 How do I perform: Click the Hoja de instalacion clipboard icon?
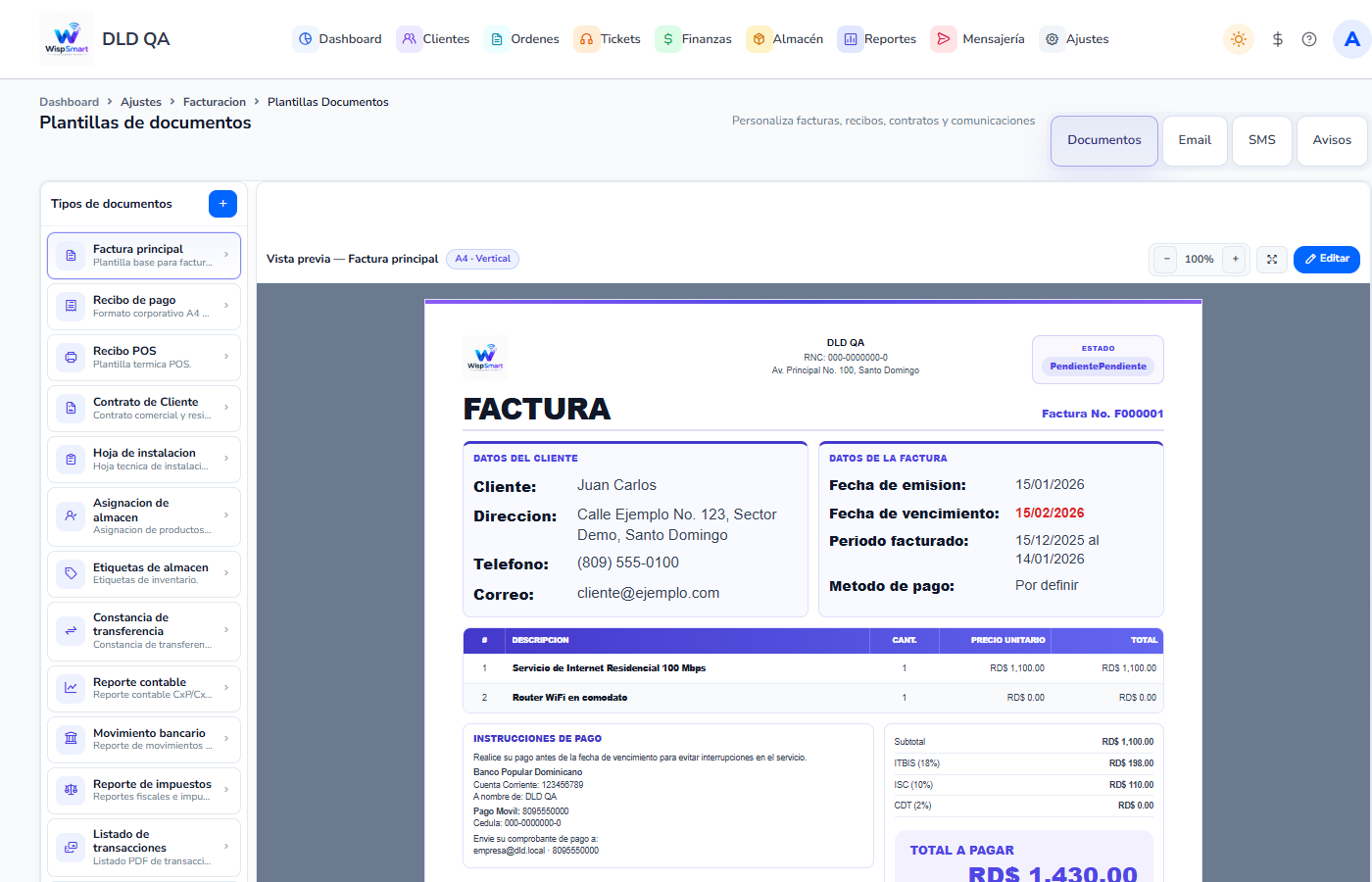coord(71,459)
